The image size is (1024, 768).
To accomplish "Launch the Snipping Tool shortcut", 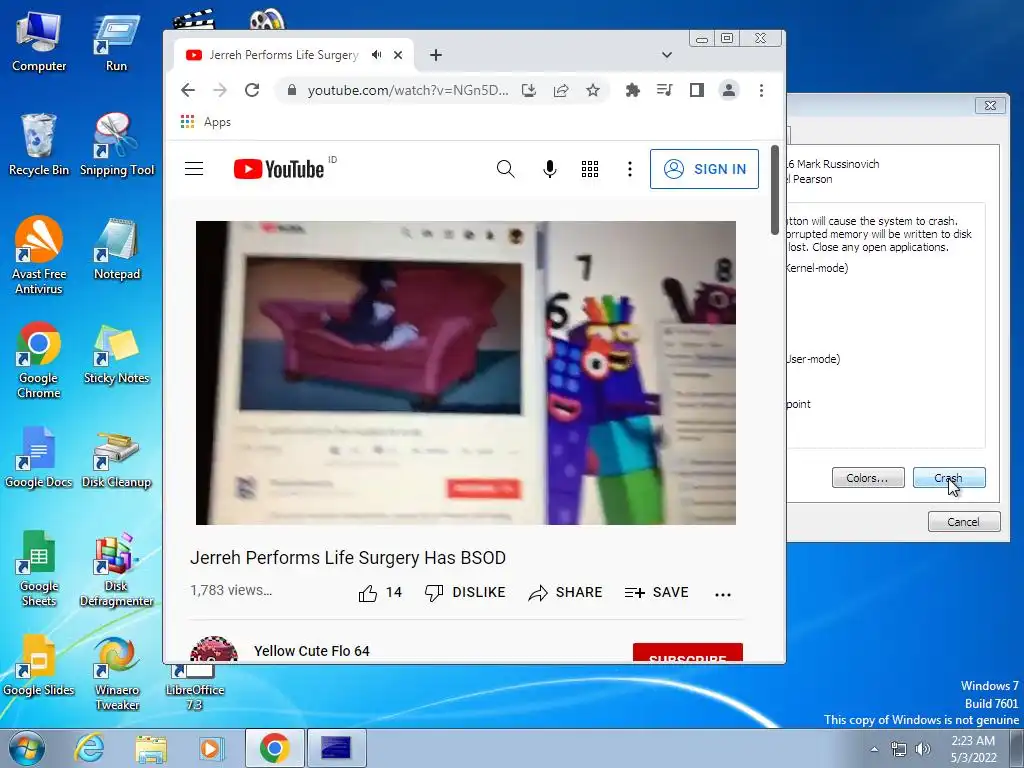I will [x=117, y=145].
